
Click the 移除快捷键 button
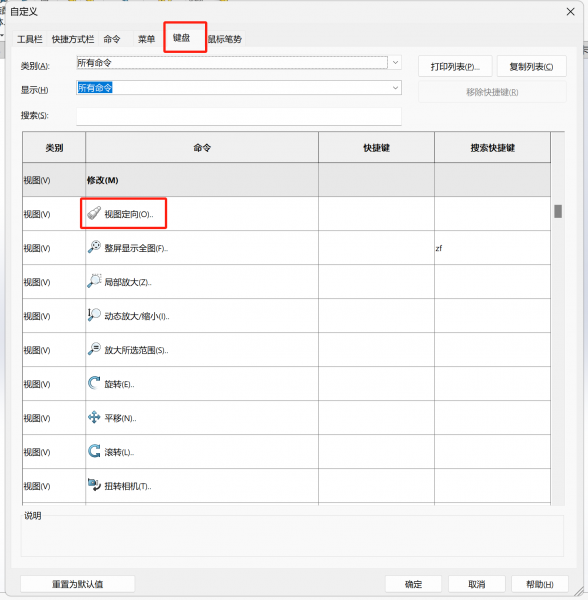pyautogui.click(x=492, y=92)
